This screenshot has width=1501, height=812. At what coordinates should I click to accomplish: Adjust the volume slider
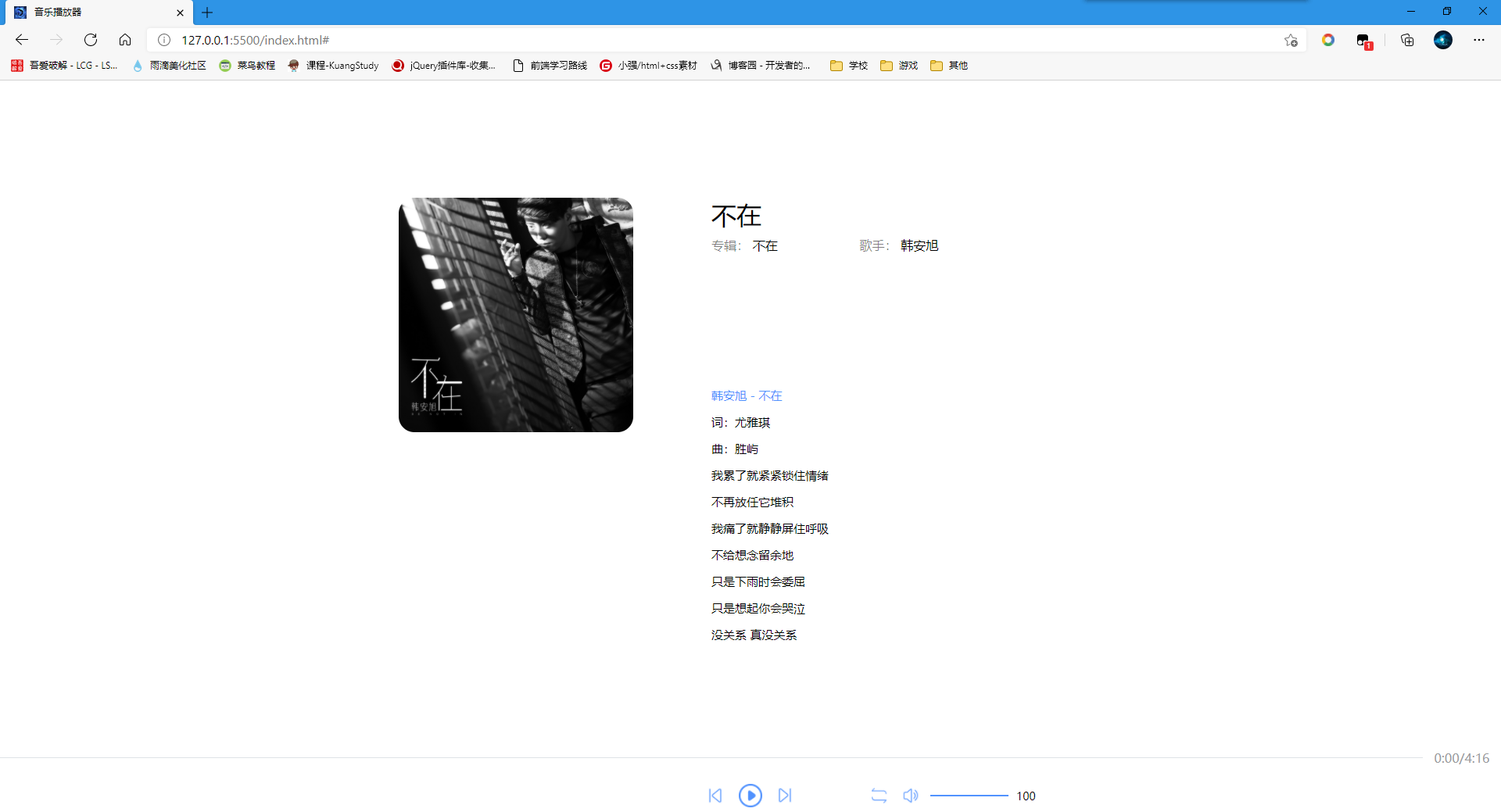pos(969,795)
